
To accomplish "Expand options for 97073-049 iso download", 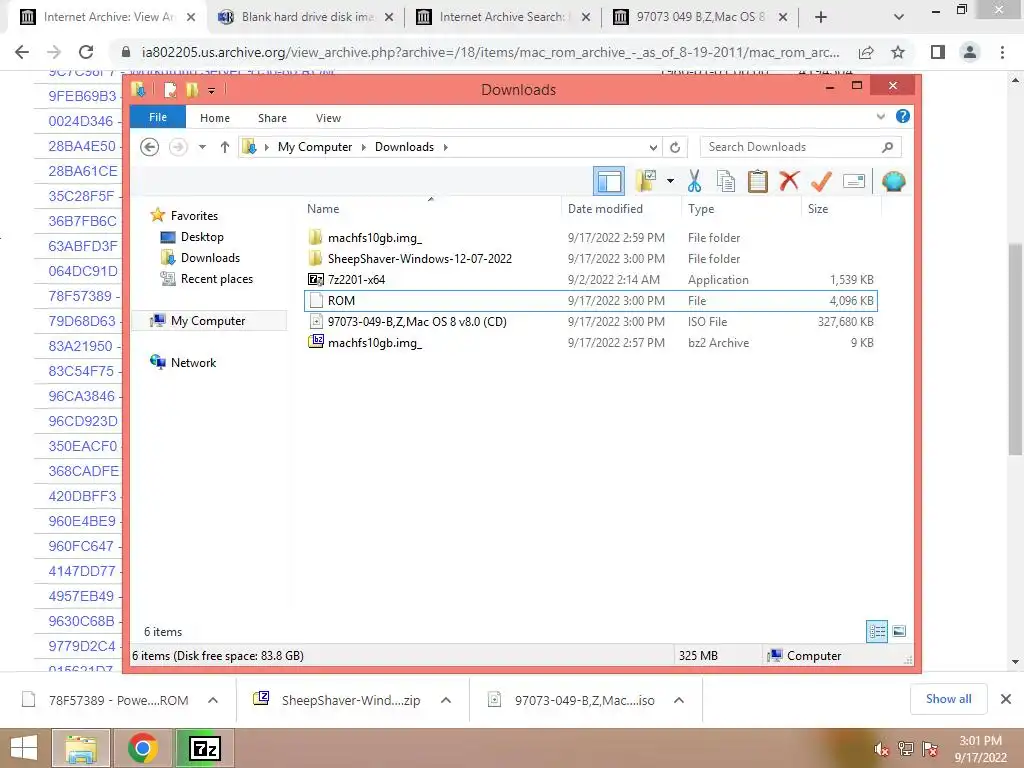I will (679, 700).
